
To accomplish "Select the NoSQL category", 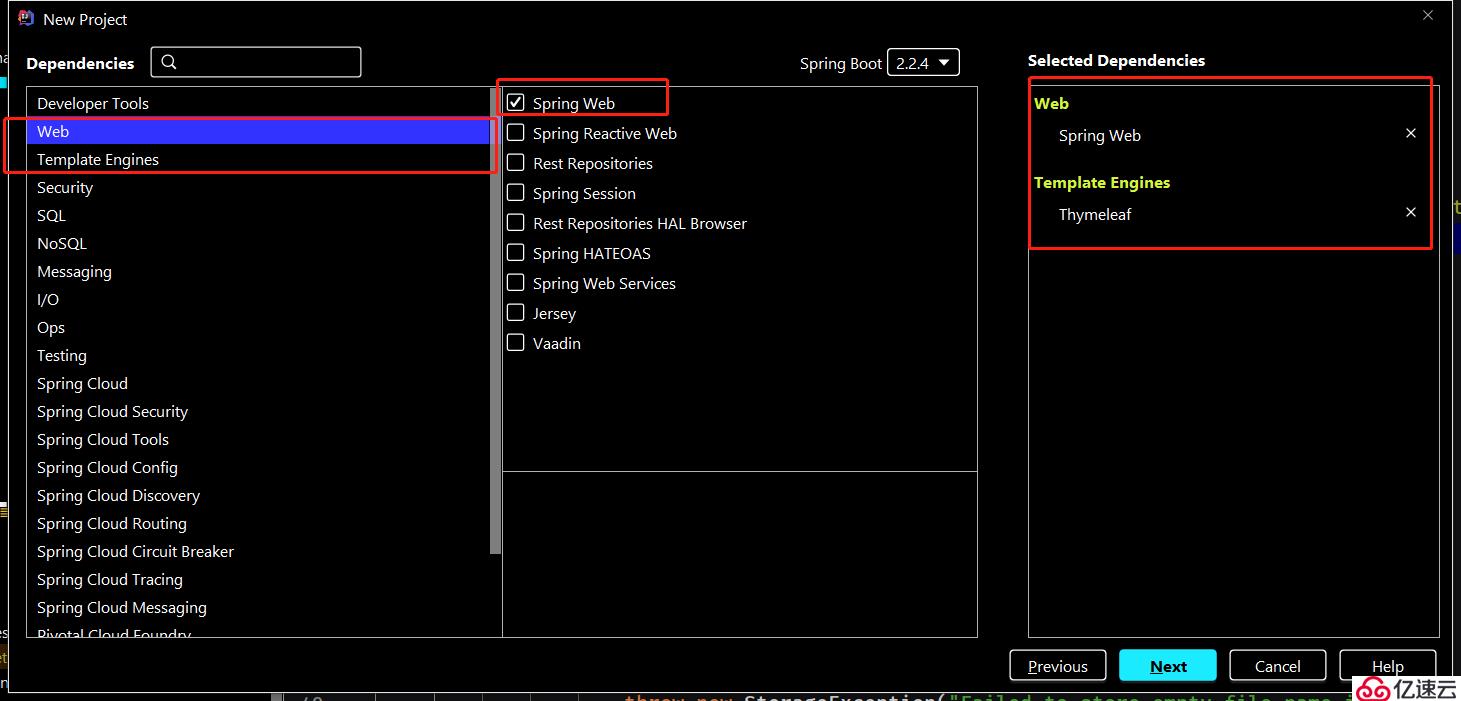I will click(x=259, y=243).
